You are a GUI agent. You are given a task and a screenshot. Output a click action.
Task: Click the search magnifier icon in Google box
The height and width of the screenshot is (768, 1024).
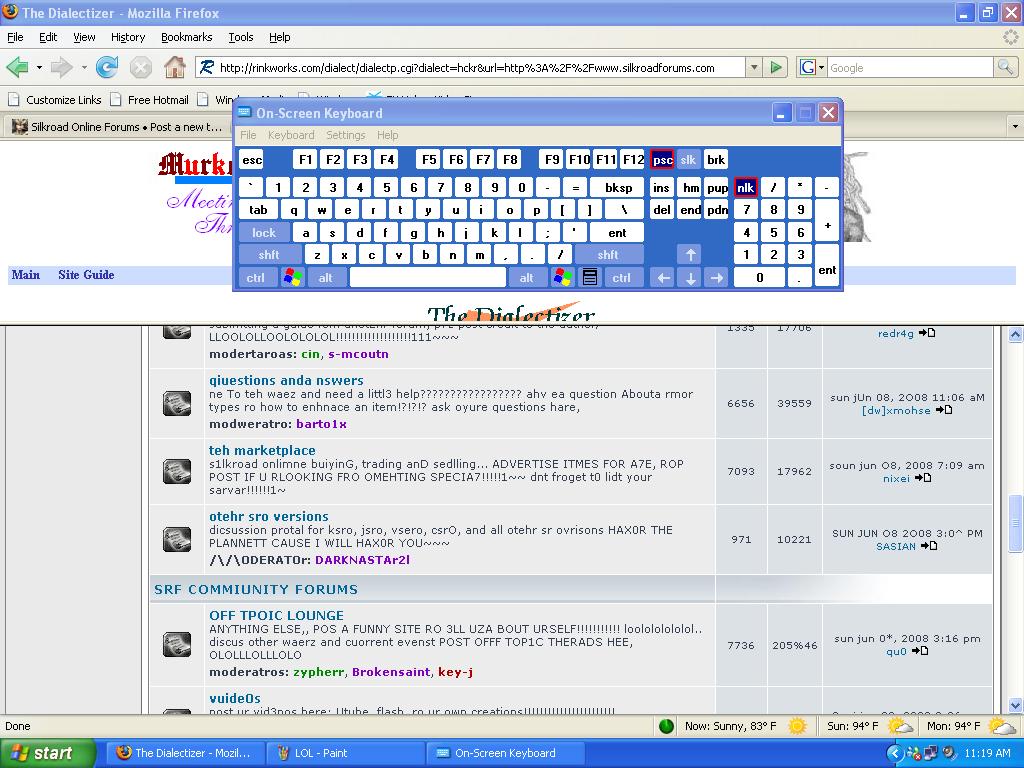(1005, 68)
